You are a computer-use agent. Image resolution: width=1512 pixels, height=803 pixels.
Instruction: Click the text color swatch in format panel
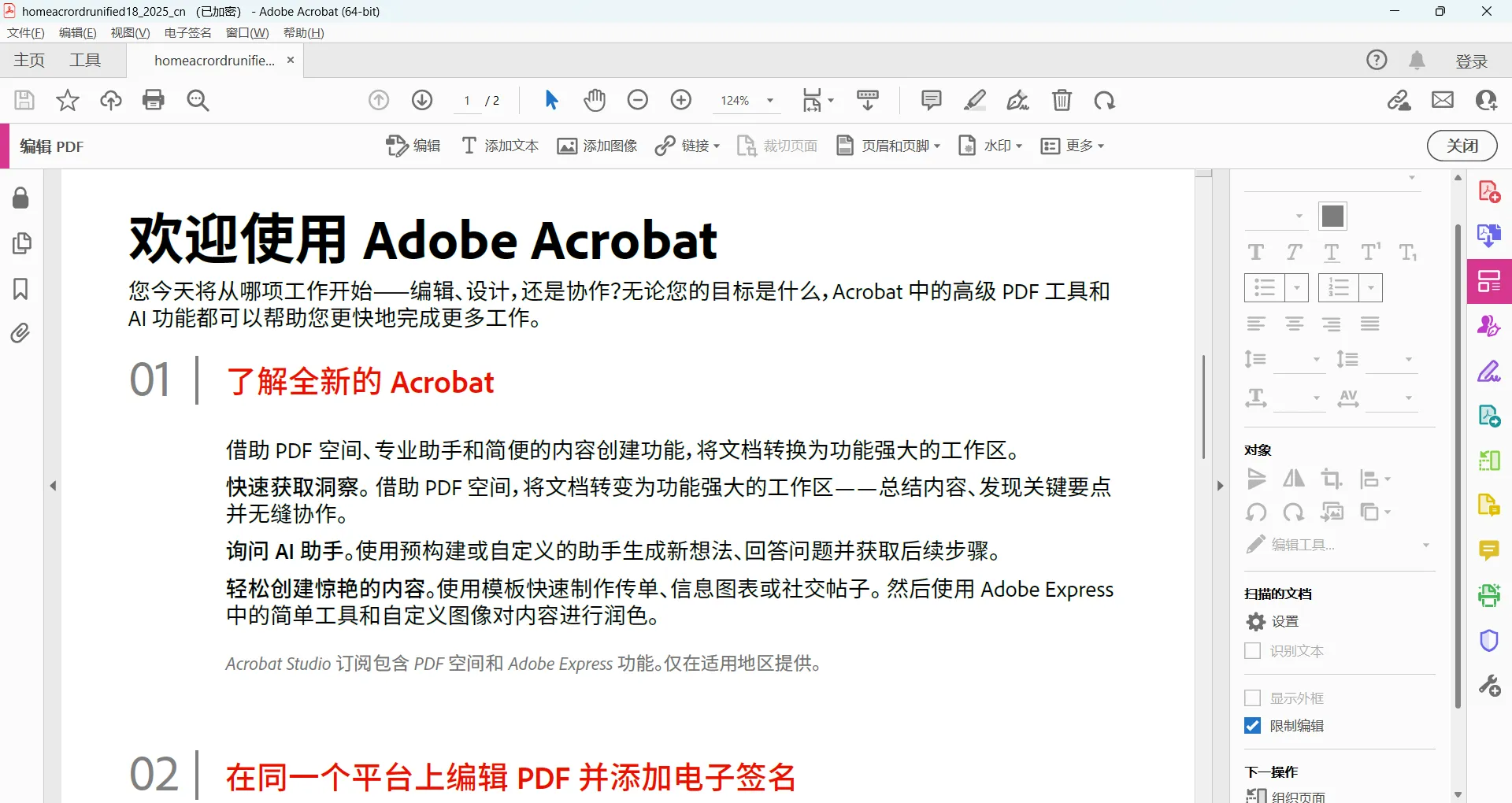[x=1332, y=216]
